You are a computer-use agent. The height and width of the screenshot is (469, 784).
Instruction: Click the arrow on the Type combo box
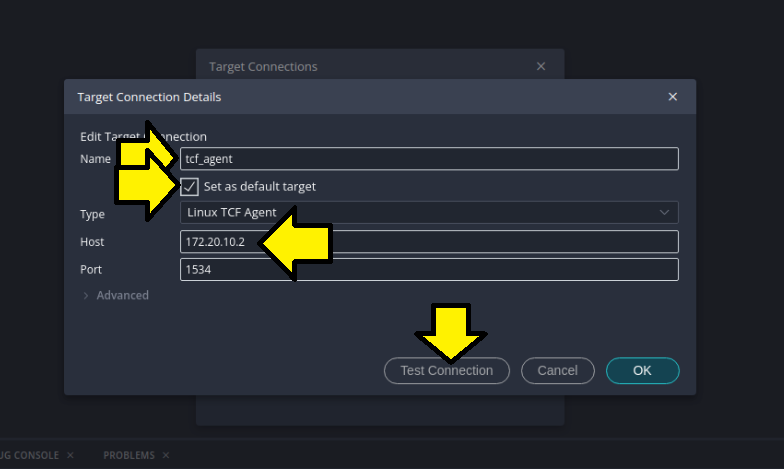coord(664,213)
